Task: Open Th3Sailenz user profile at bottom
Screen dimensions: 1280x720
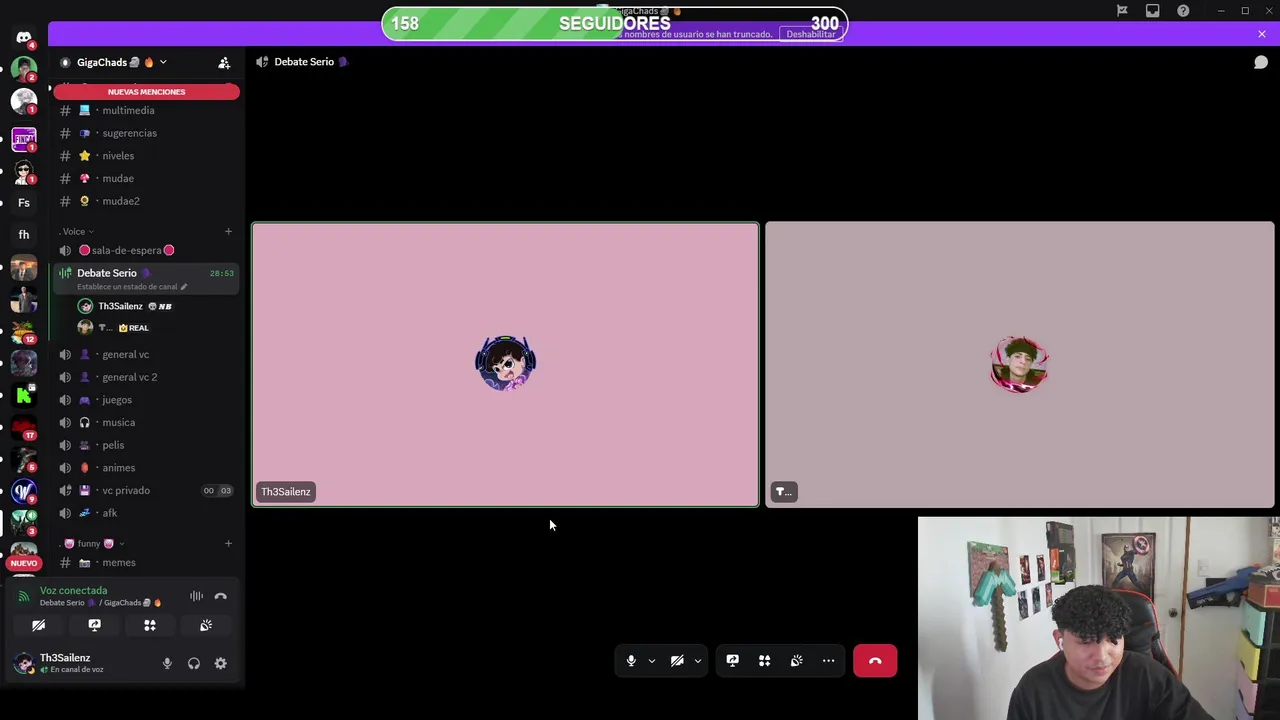Action: [x=80, y=663]
